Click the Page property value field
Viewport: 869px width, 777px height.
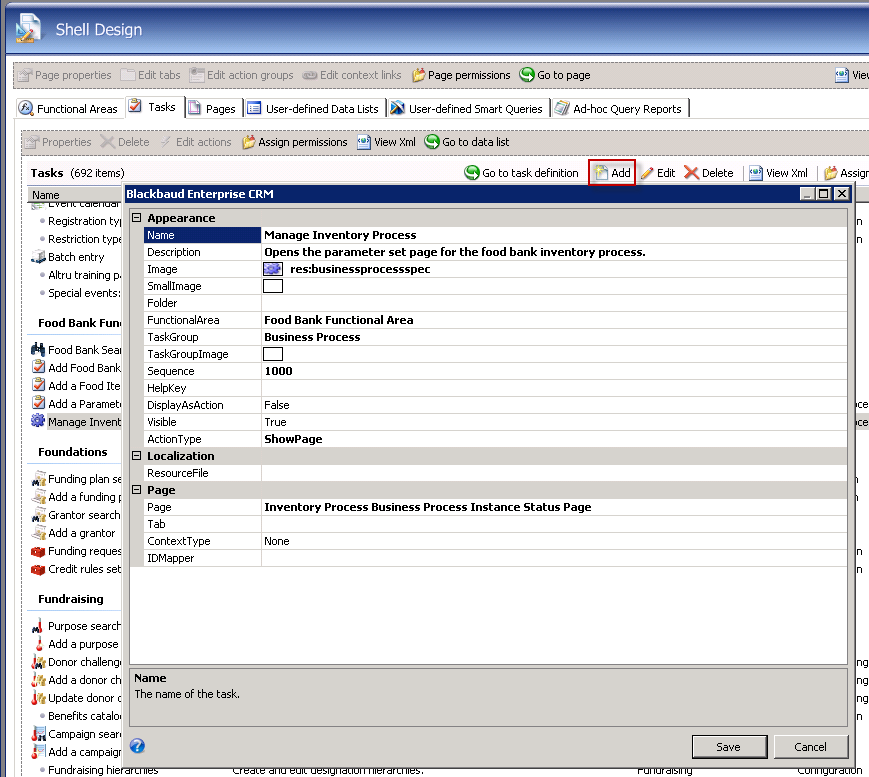tap(554, 507)
